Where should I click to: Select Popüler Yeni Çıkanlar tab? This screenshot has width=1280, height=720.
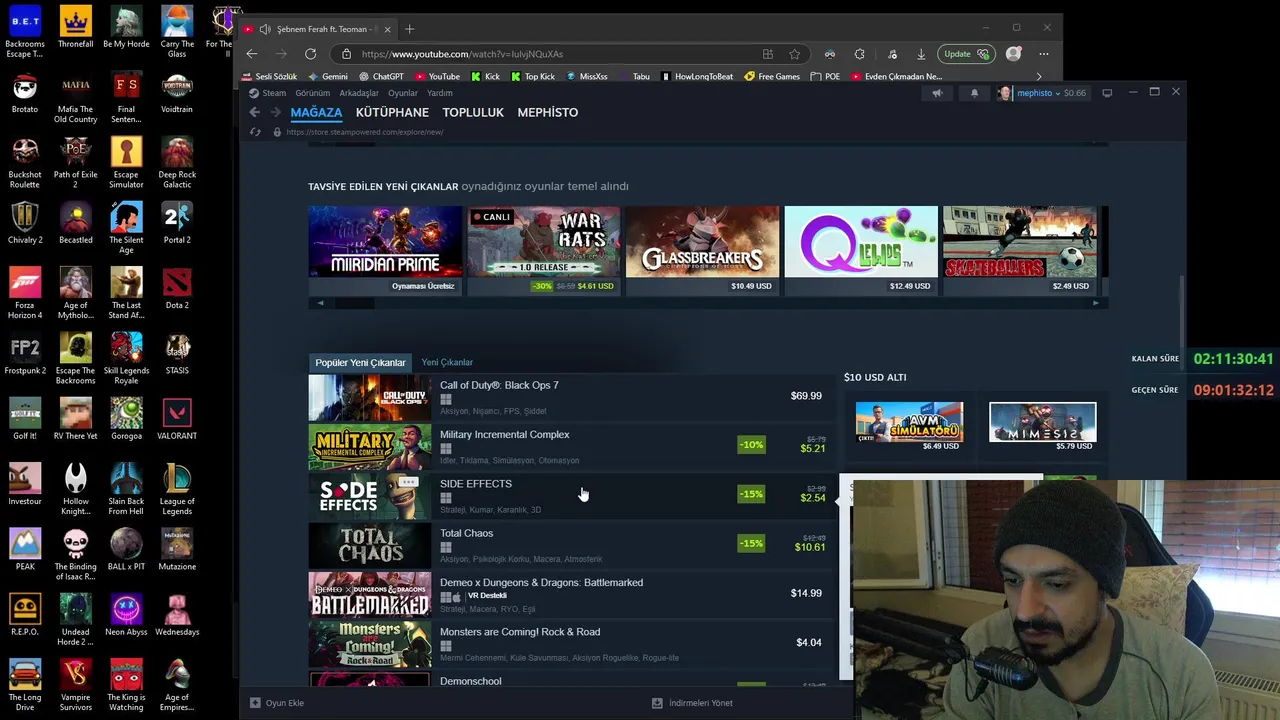(x=360, y=362)
